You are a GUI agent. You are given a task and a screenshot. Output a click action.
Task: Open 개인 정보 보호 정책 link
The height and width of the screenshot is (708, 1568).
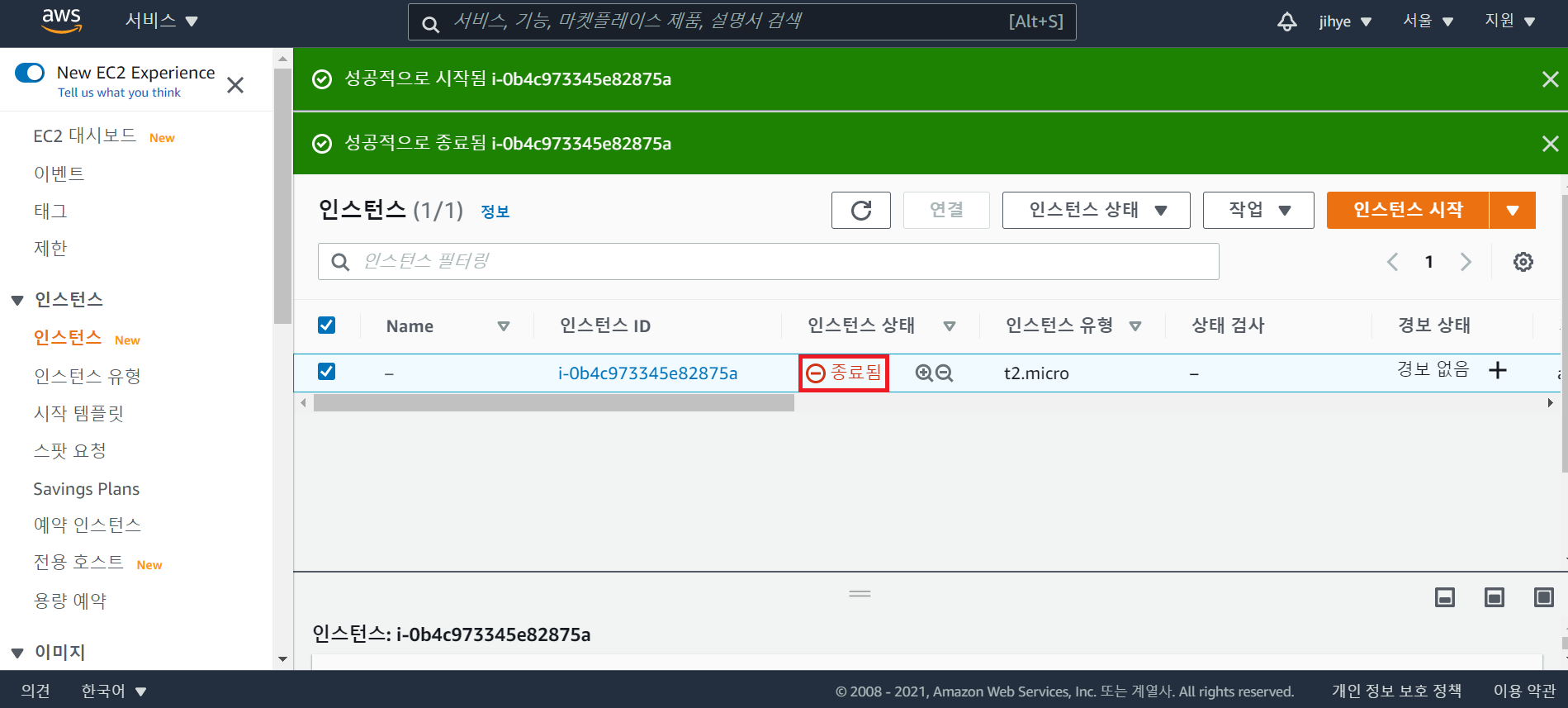click(x=1396, y=691)
